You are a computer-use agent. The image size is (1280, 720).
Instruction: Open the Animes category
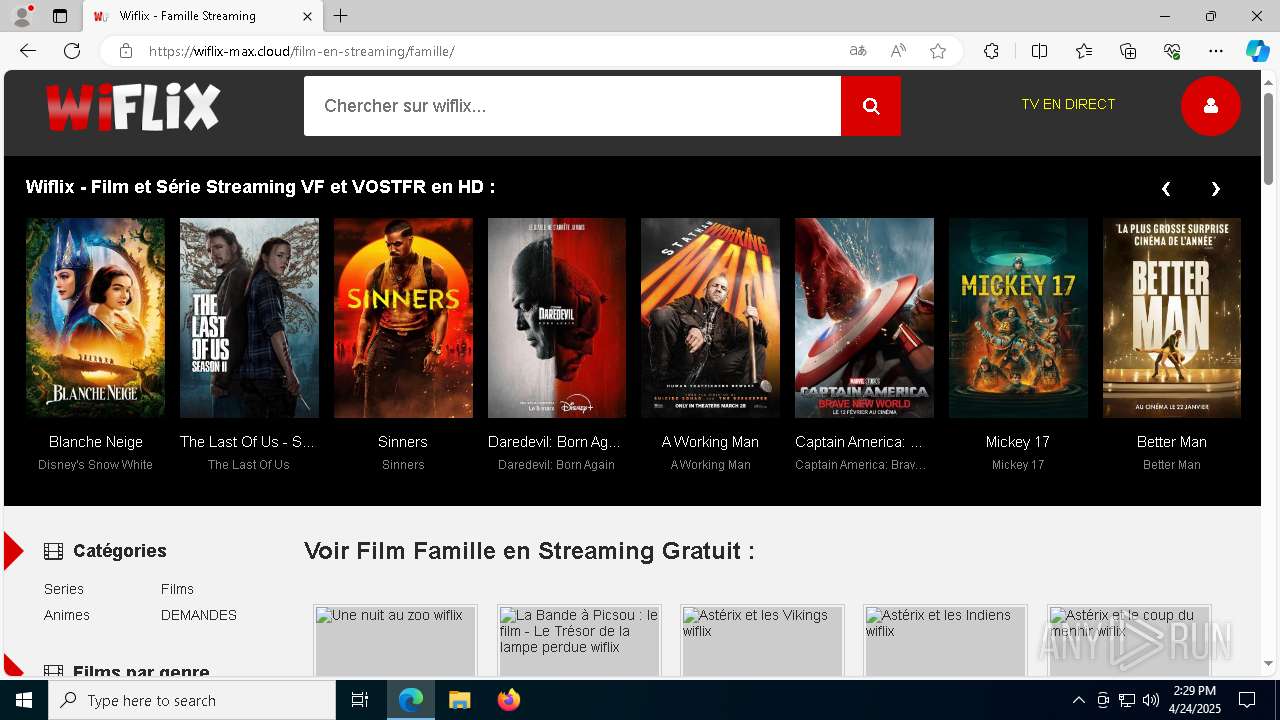click(x=67, y=615)
